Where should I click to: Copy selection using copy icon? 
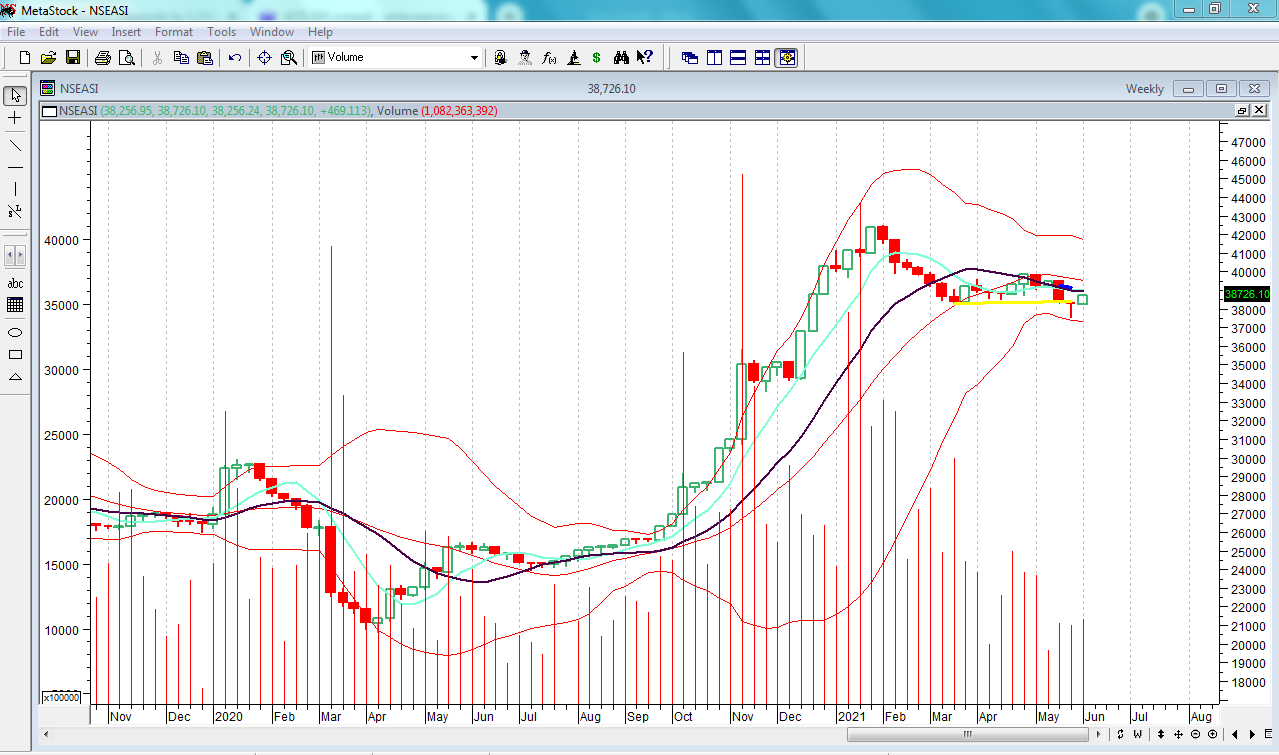181,57
